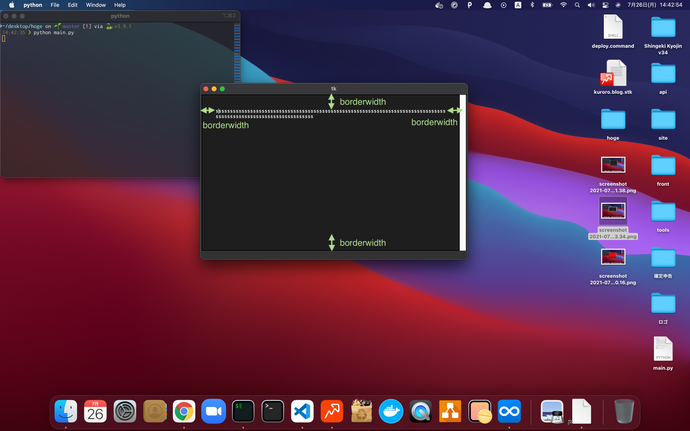Screen dimensions: 690x431
Task: Open the File menu
Action: [55, 5]
